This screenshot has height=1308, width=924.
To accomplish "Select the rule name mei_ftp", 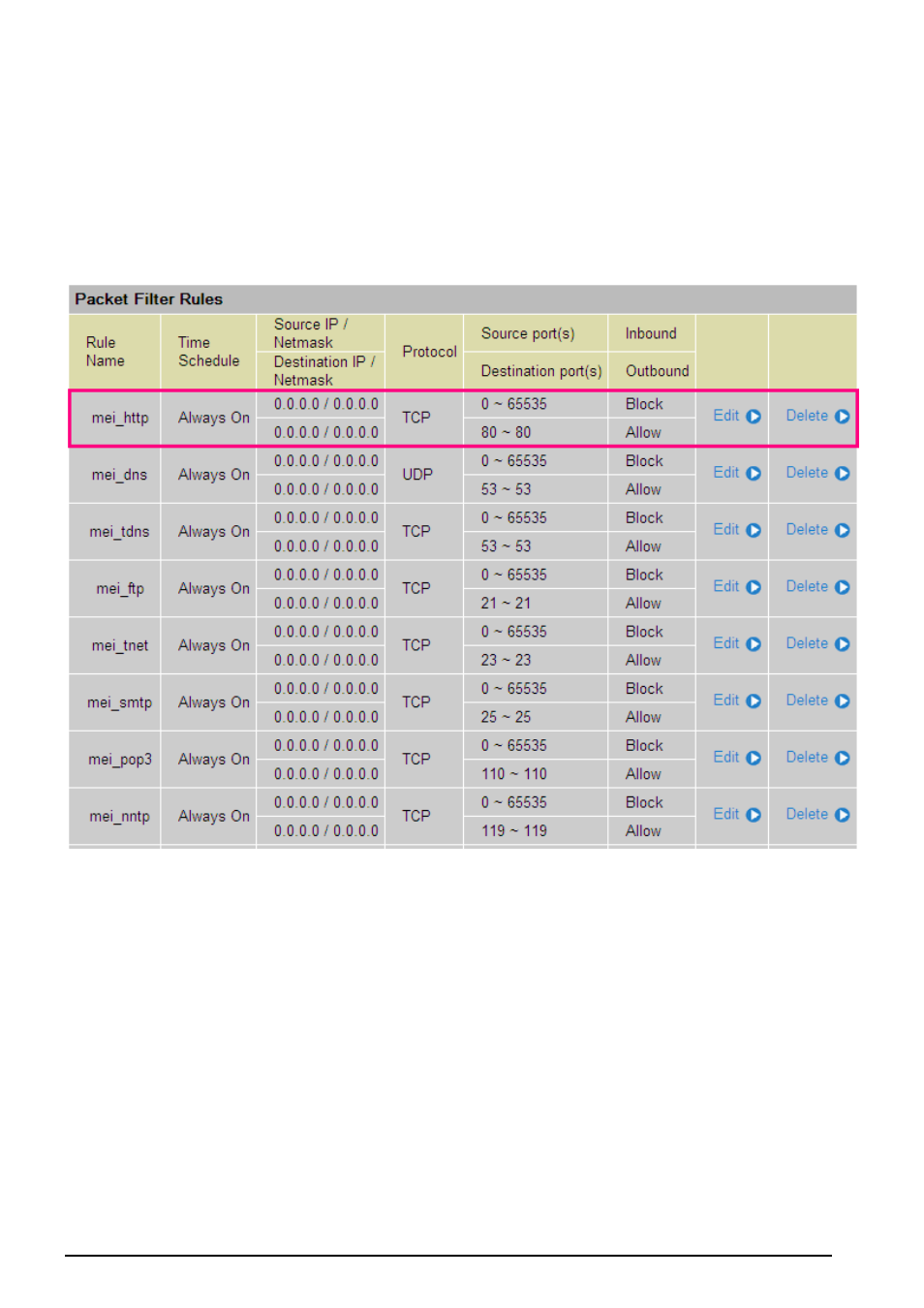I will [x=120, y=589].
